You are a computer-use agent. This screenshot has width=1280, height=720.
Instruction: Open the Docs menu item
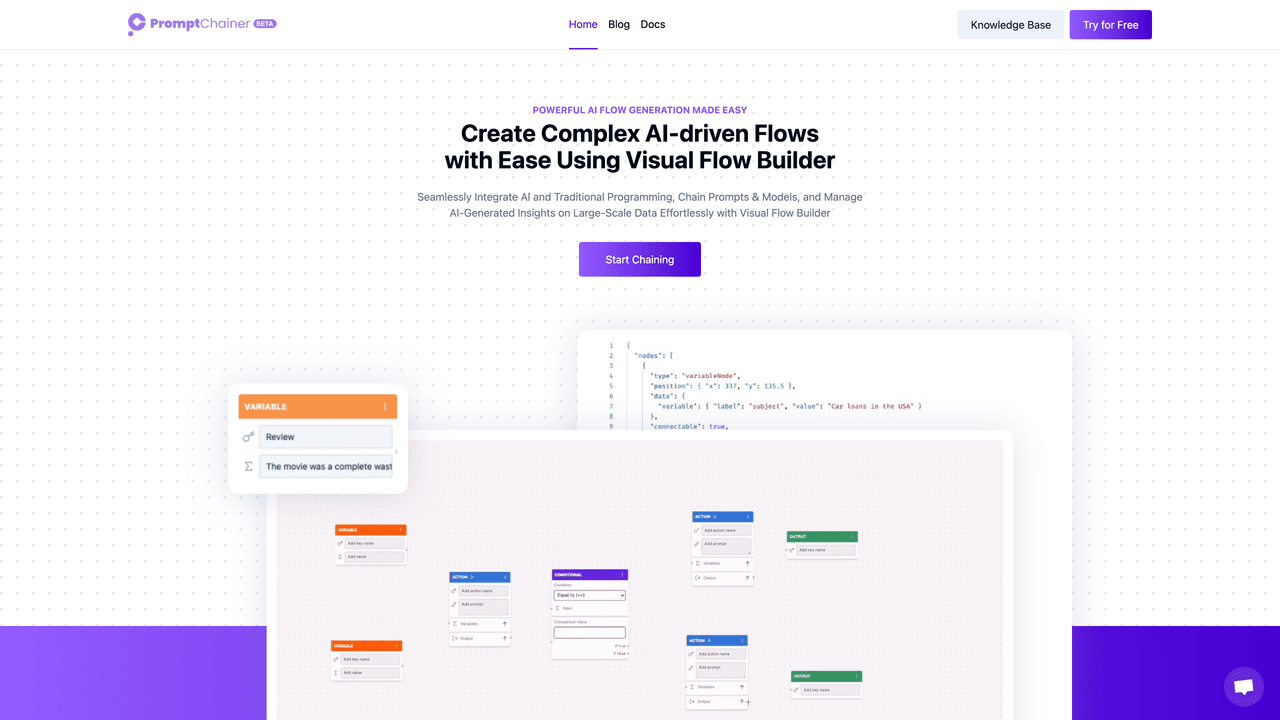click(x=653, y=24)
